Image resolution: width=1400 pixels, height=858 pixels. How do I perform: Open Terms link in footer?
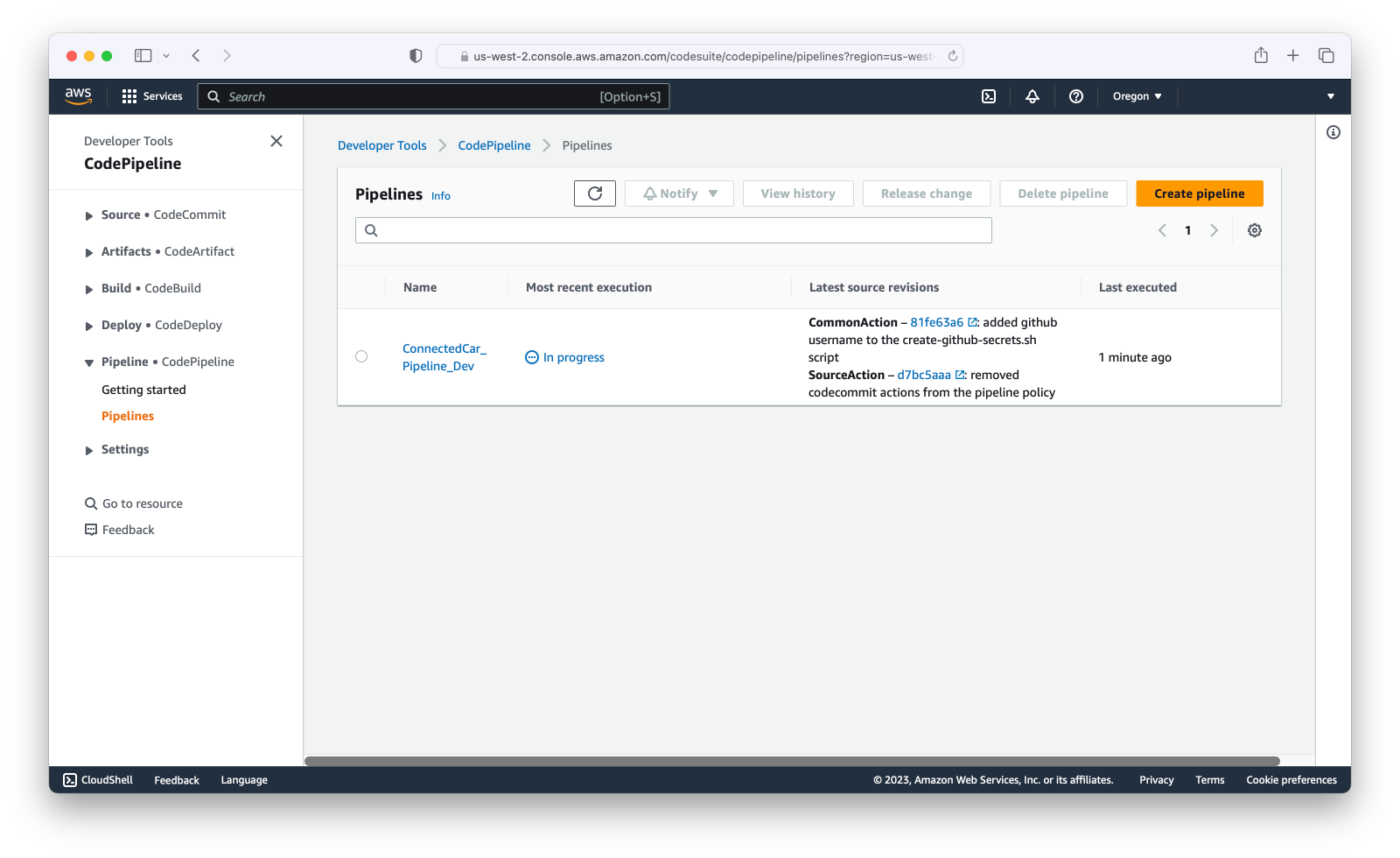point(1210,780)
